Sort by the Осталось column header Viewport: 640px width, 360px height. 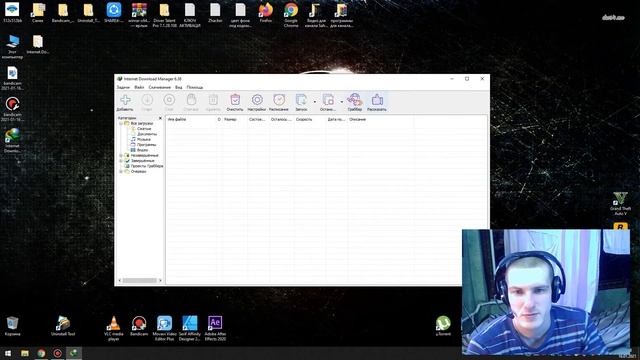coord(281,120)
